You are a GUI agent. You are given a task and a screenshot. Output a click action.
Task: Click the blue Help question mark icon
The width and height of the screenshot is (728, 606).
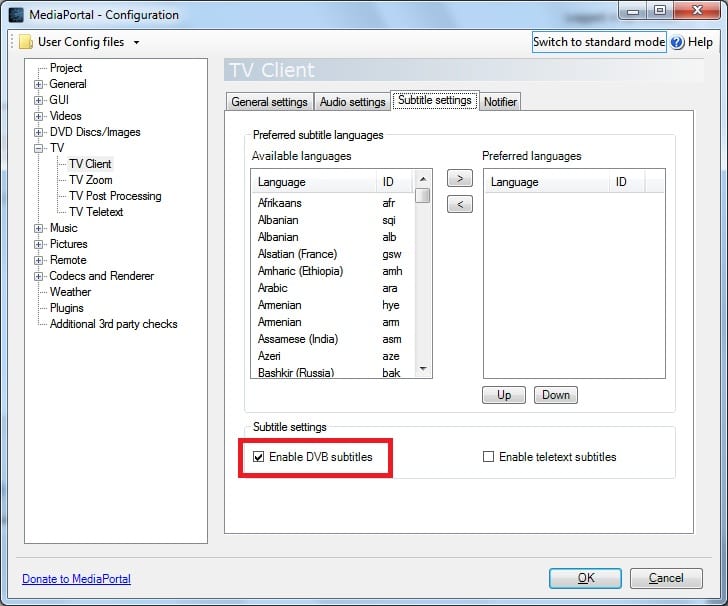[x=677, y=42]
